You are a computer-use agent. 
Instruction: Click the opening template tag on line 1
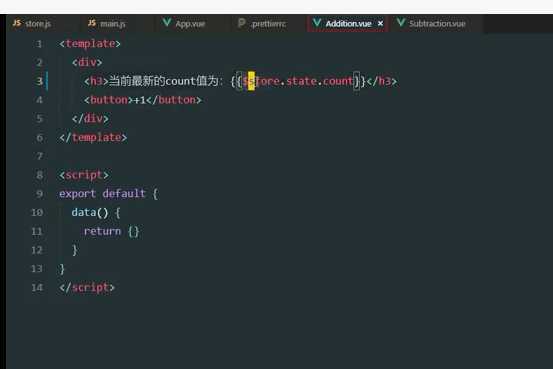90,44
